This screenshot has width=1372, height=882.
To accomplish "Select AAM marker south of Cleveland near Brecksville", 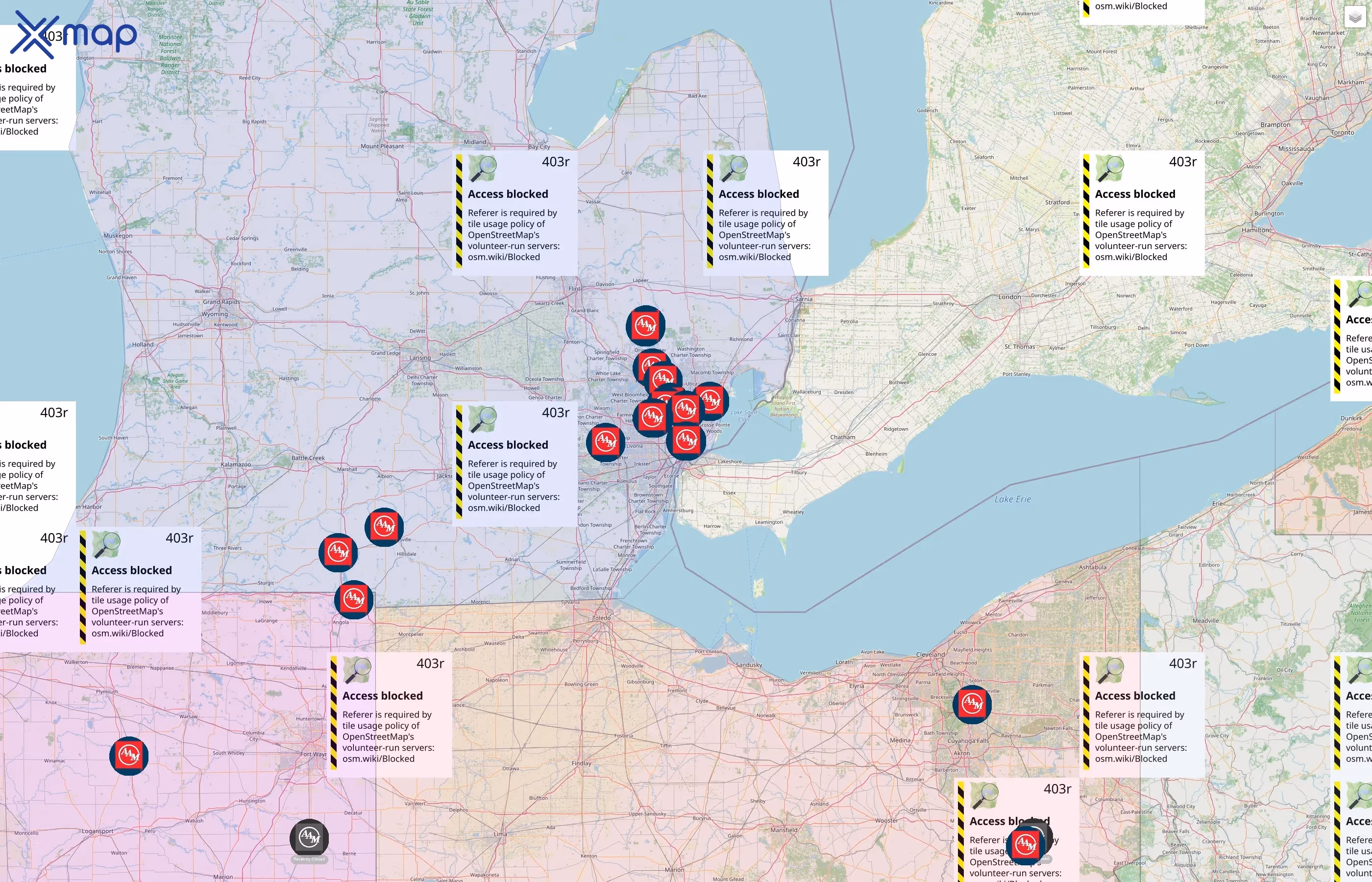I will click(972, 705).
